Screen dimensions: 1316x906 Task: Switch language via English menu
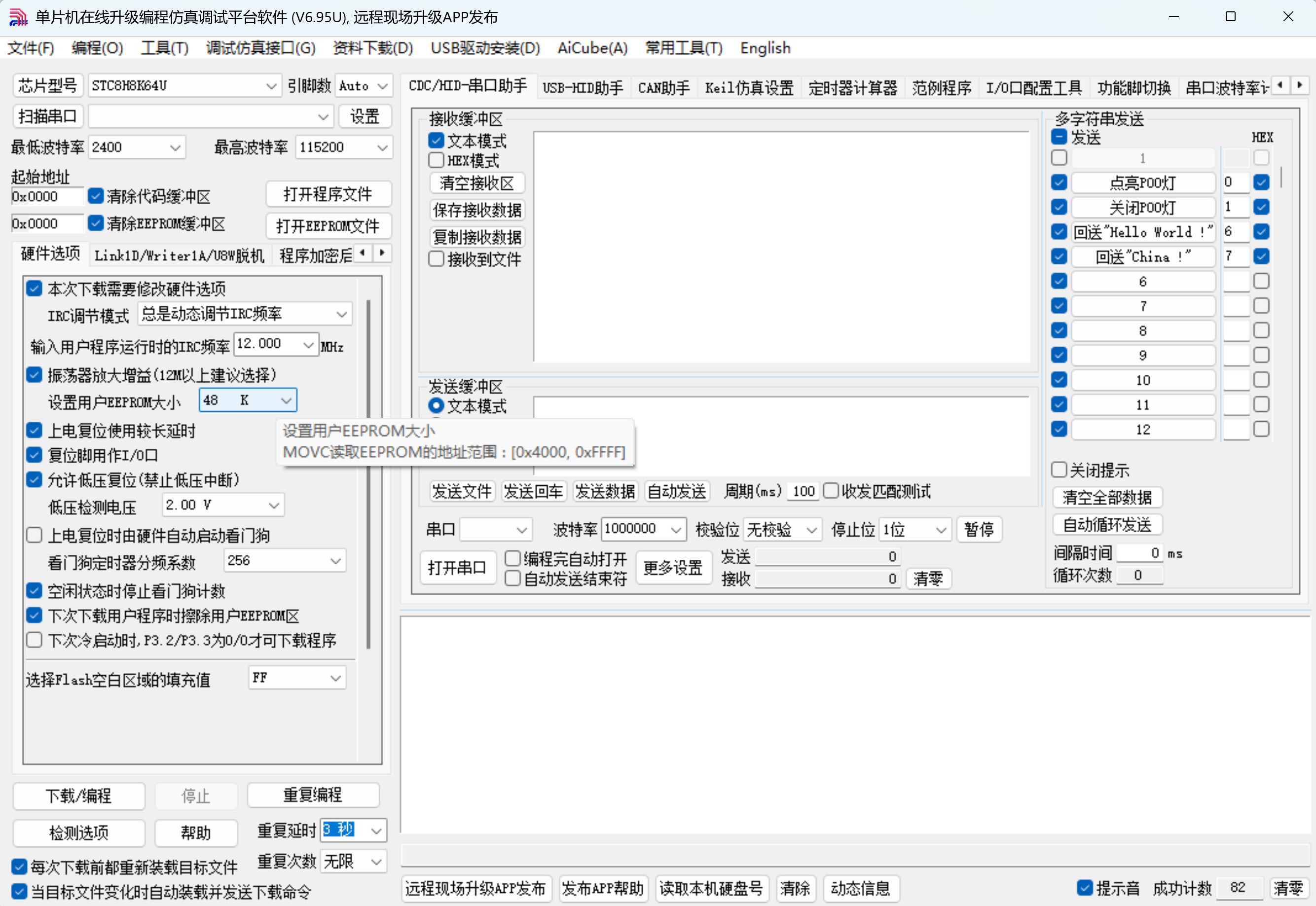click(765, 48)
